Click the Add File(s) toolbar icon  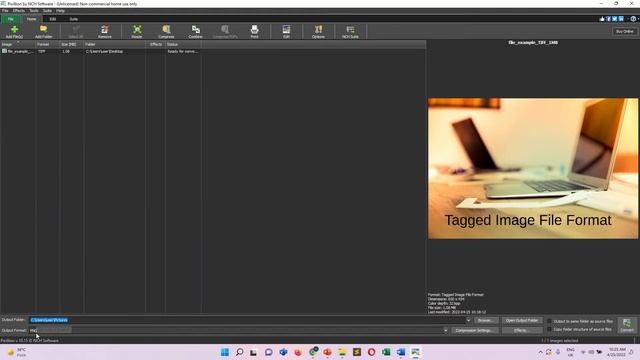click(14, 31)
